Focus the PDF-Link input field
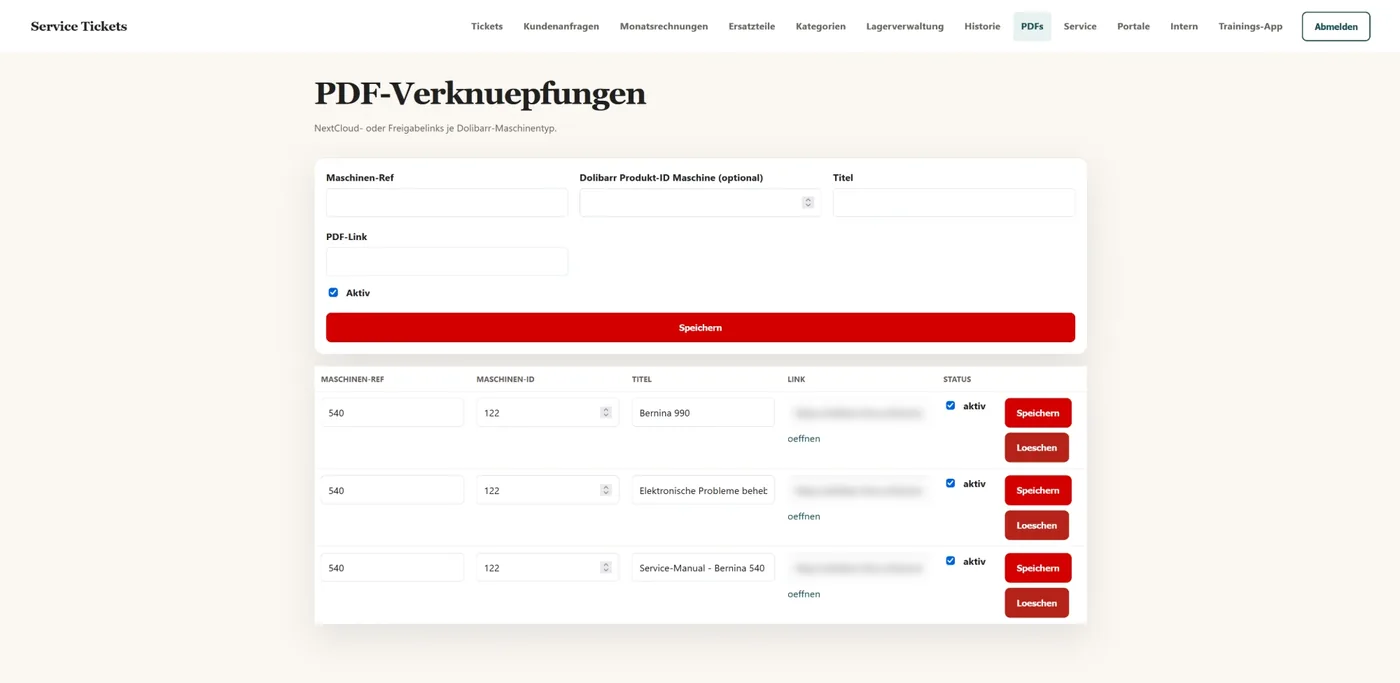The width and height of the screenshot is (1400, 683). (447, 261)
